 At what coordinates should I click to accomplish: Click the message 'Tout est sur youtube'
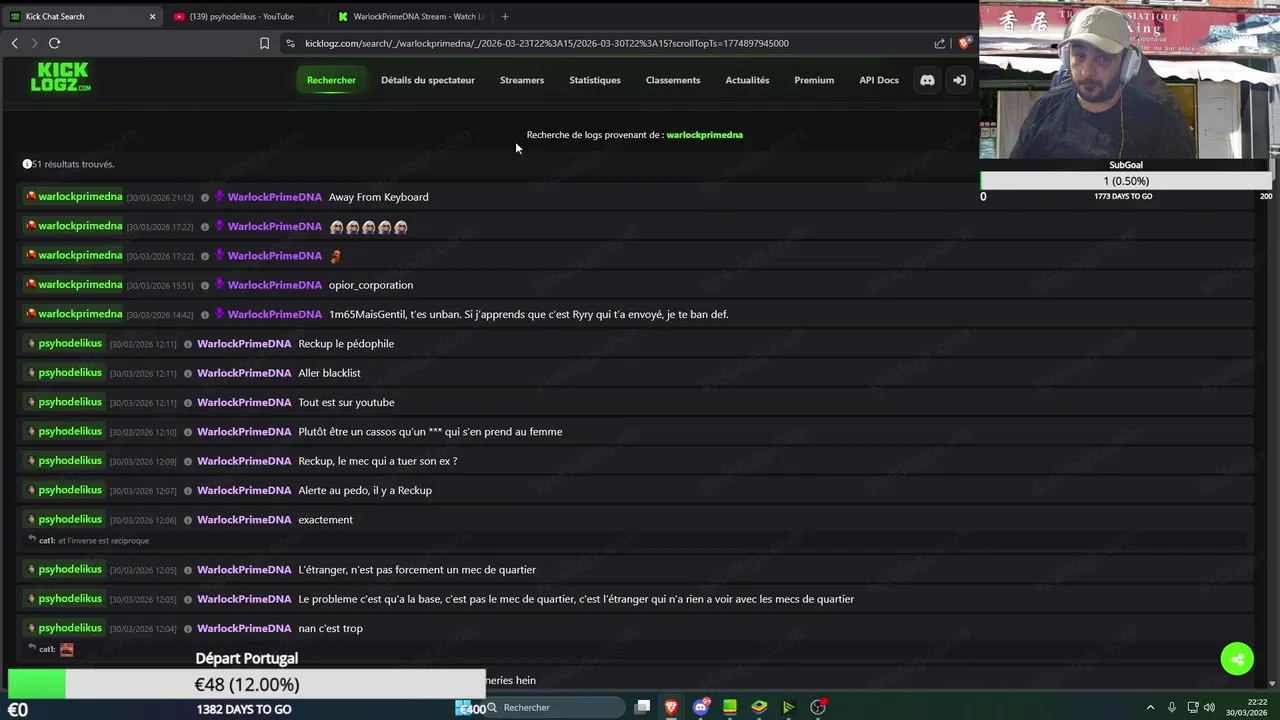[346, 402]
